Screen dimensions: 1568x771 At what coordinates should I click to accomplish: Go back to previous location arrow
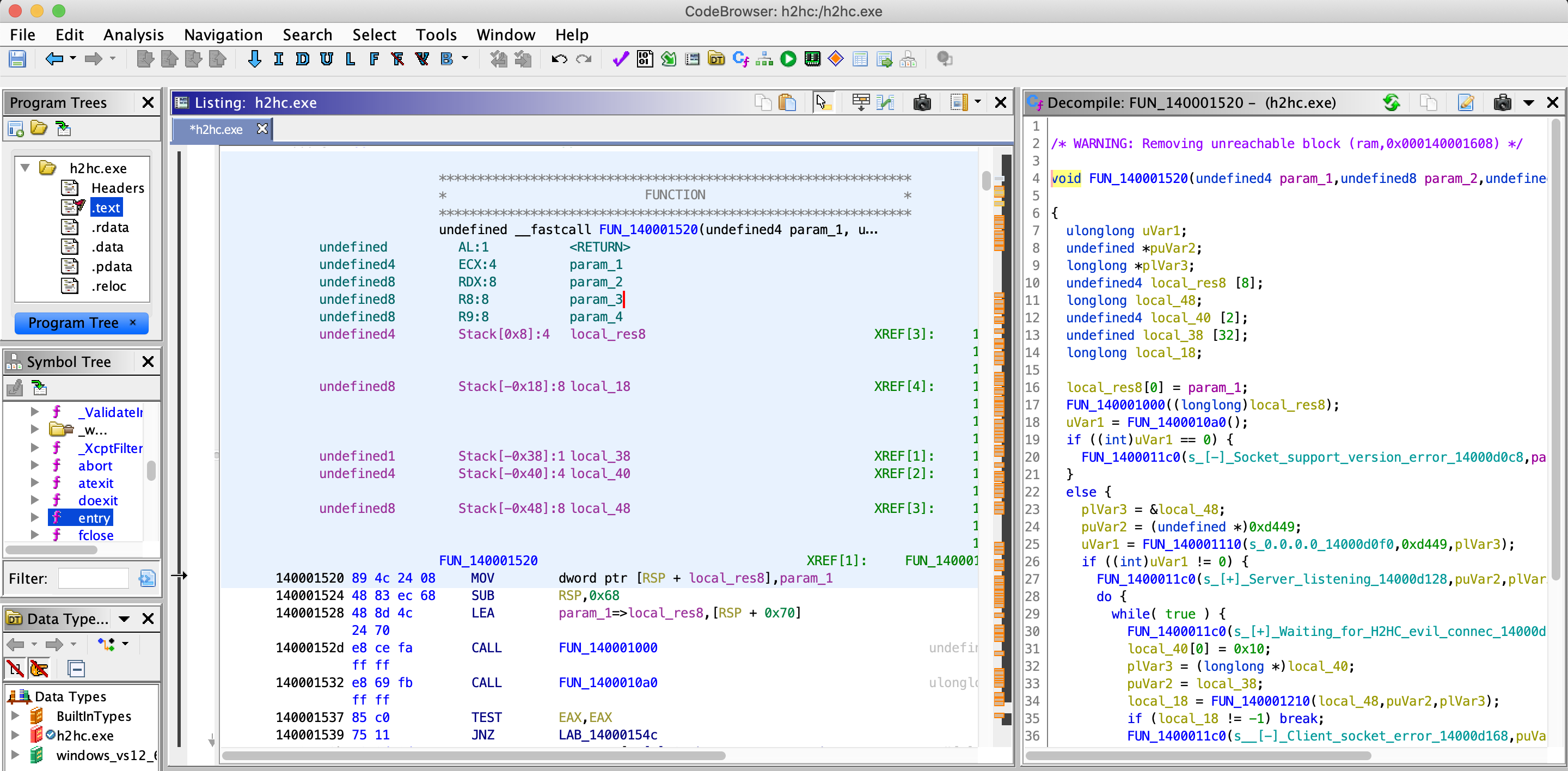(x=54, y=59)
